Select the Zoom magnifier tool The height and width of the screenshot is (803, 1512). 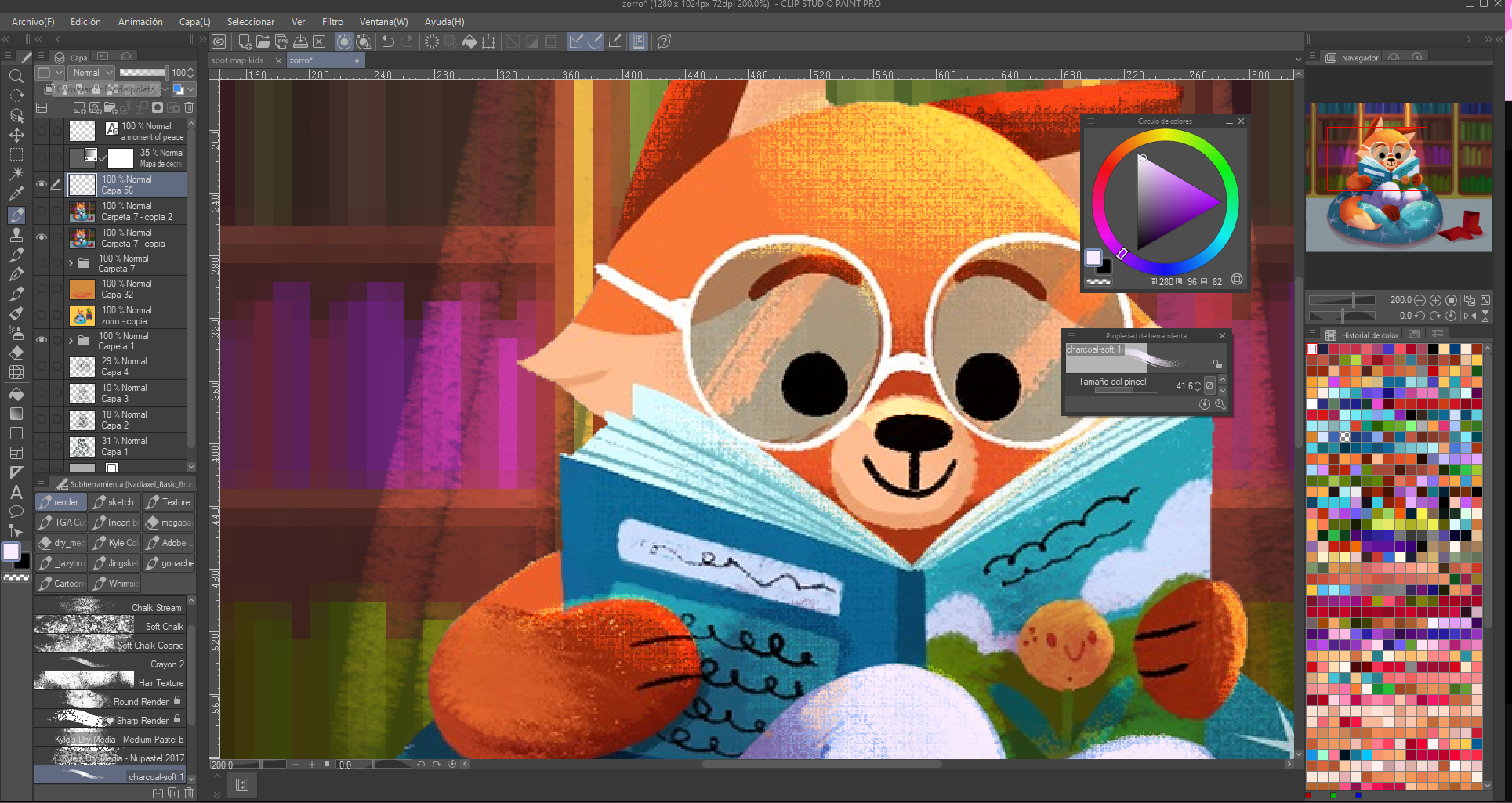click(16, 76)
